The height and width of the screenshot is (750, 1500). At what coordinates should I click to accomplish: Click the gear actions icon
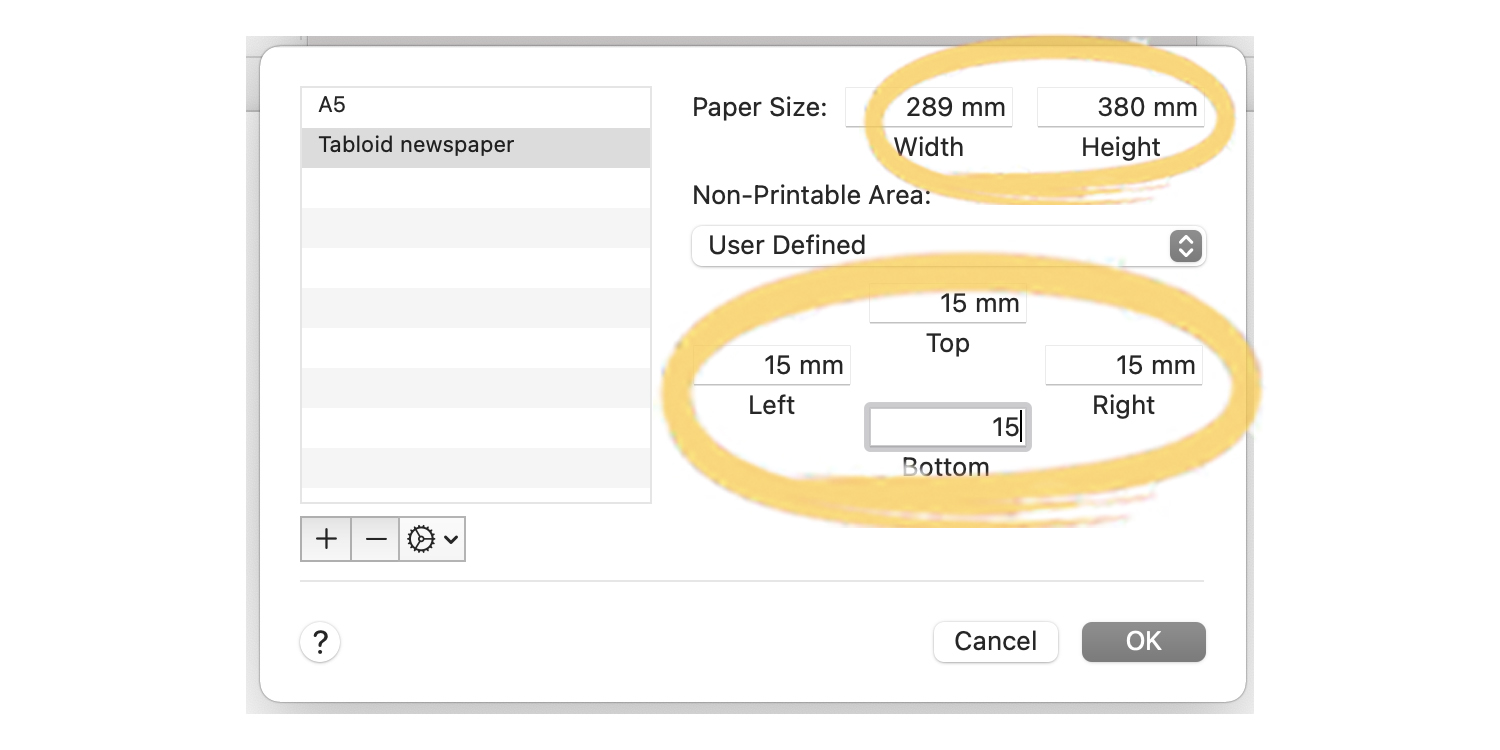click(x=422, y=539)
